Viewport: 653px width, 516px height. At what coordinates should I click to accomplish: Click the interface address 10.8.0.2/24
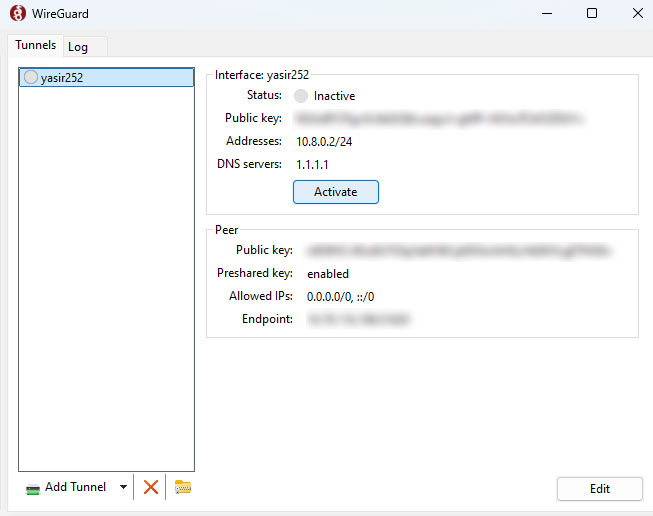pyautogui.click(x=324, y=142)
